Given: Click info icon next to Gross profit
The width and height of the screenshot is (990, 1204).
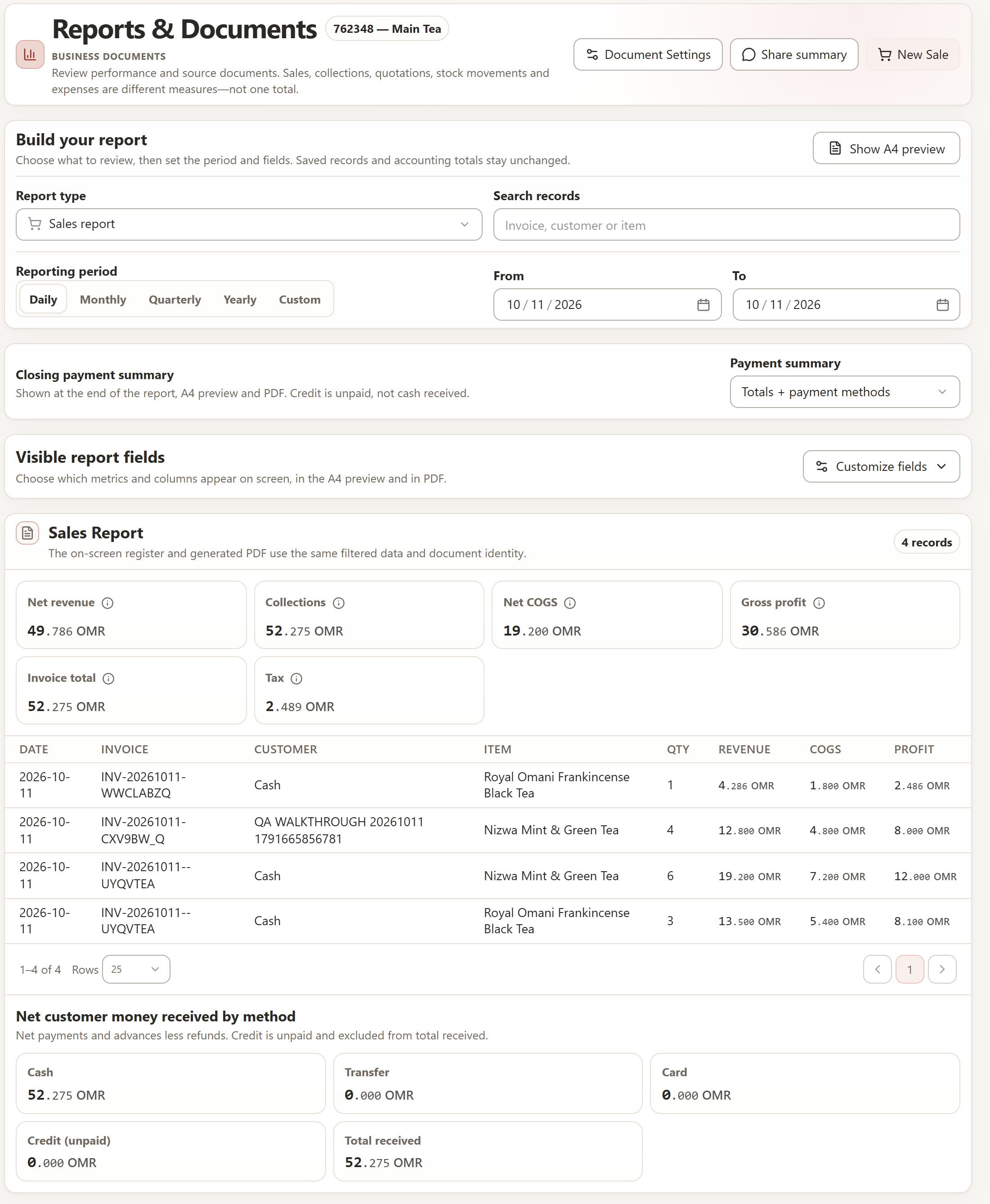Looking at the screenshot, I should tap(819, 603).
